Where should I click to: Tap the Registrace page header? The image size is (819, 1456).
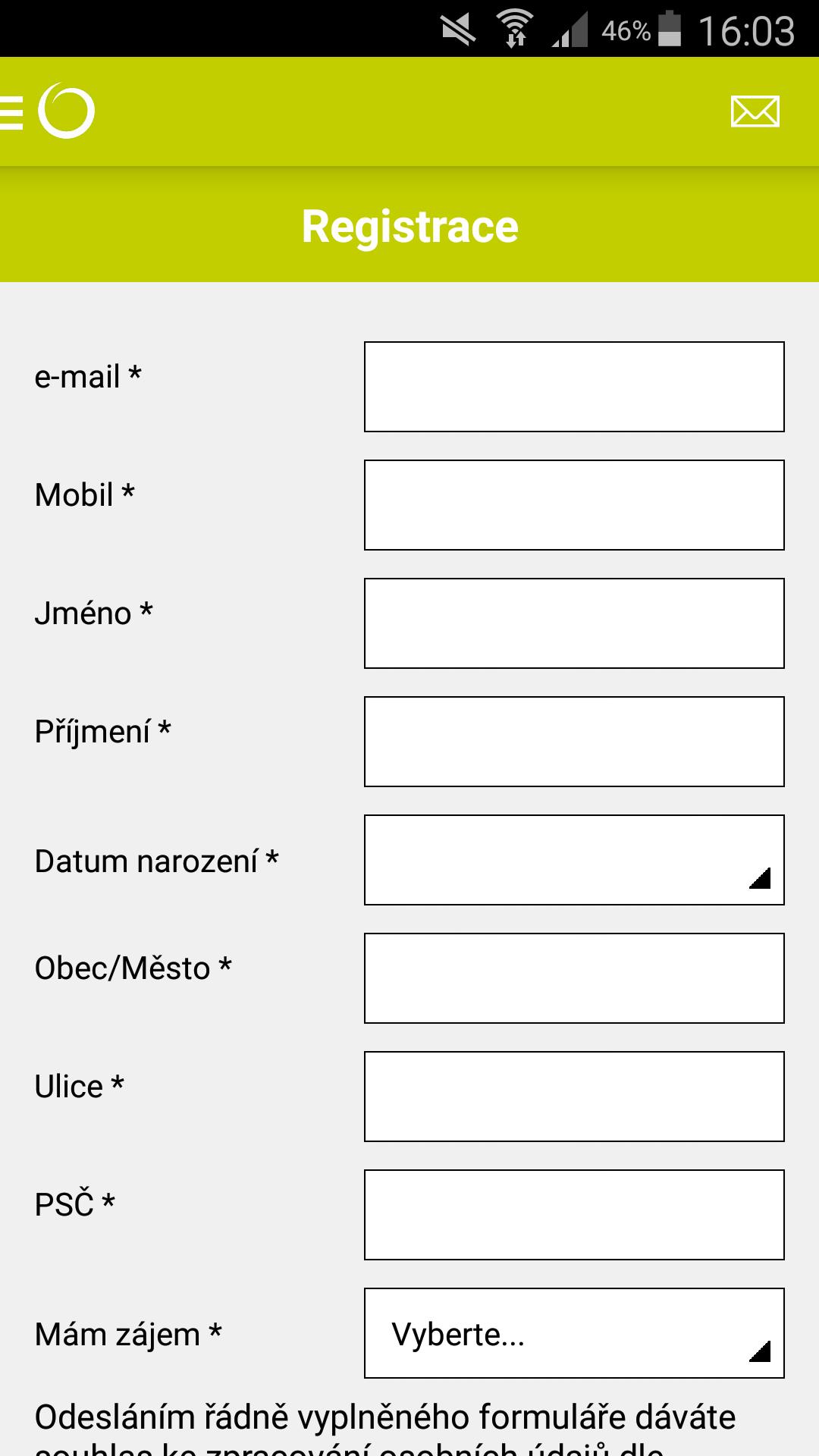(409, 226)
